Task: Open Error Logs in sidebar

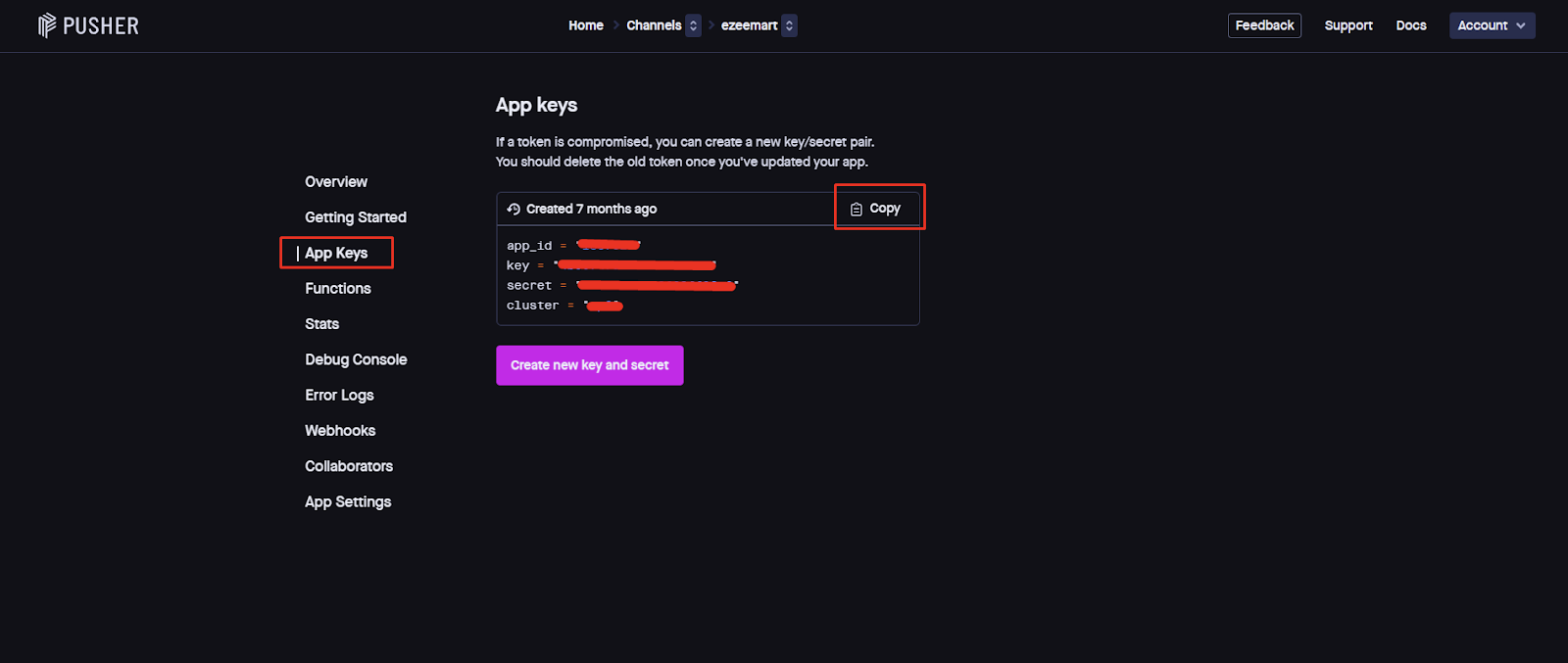Action: pyautogui.click(x=339, y=396)
